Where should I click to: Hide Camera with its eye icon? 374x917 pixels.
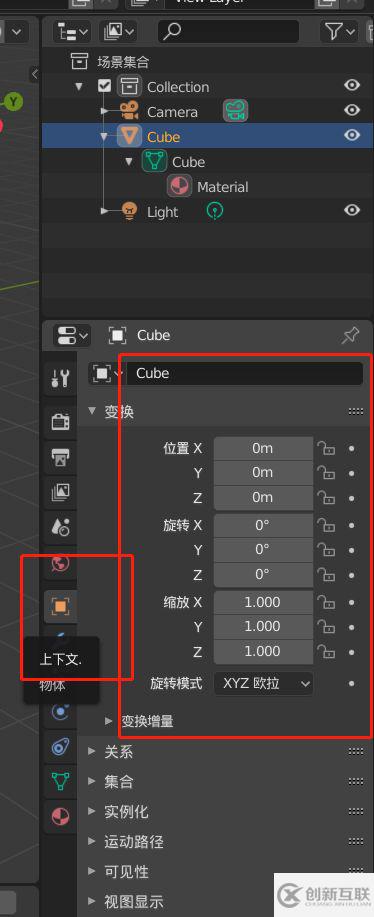click(x=352, y=110)
